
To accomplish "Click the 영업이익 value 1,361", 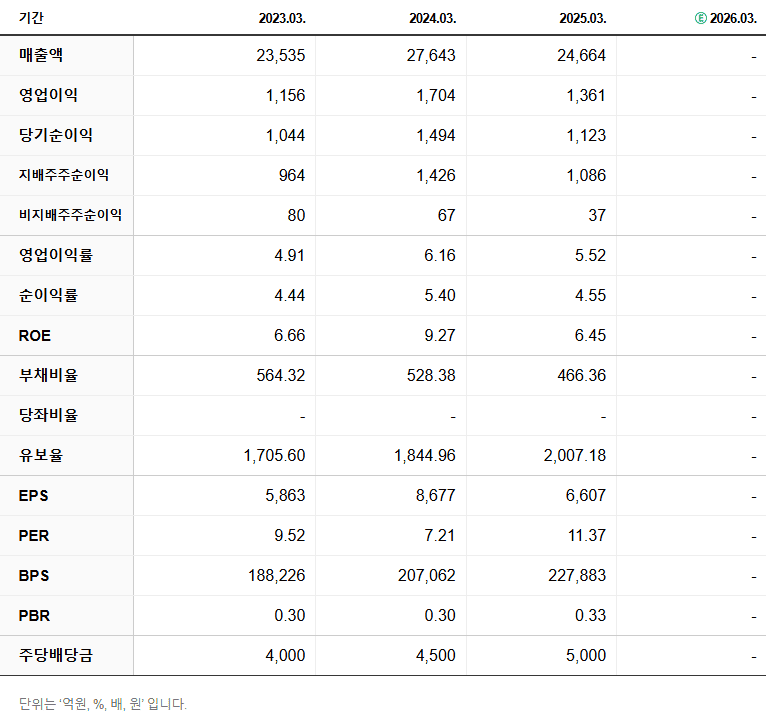I will coord(587,96).
